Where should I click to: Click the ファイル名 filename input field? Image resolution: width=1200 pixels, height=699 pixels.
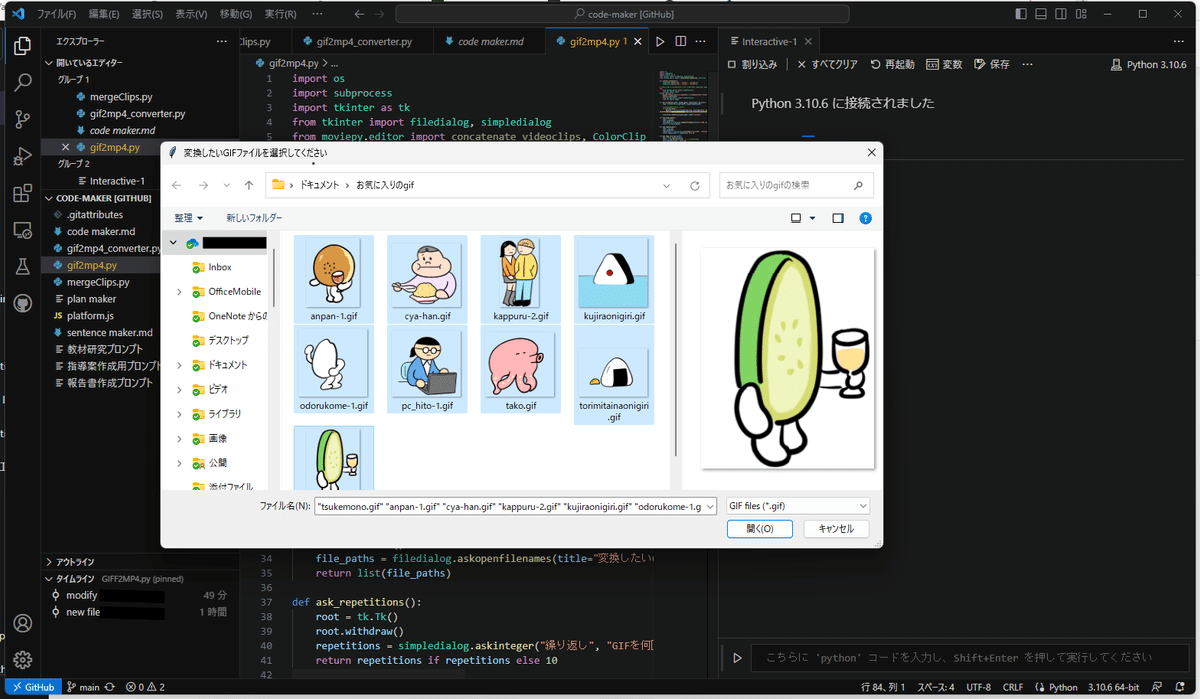point(515,507)
